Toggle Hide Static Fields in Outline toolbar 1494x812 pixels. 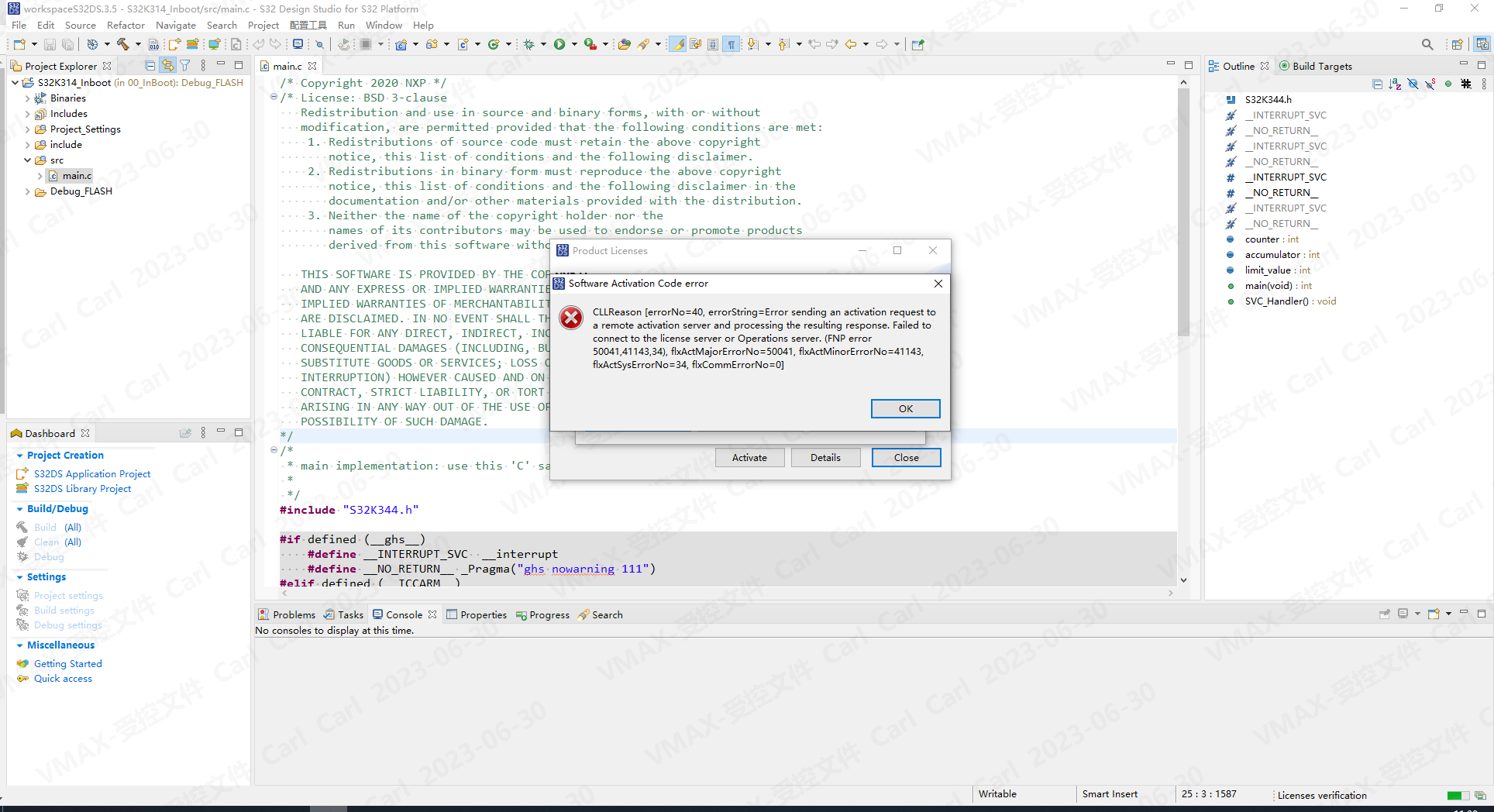click(1430, 84)
